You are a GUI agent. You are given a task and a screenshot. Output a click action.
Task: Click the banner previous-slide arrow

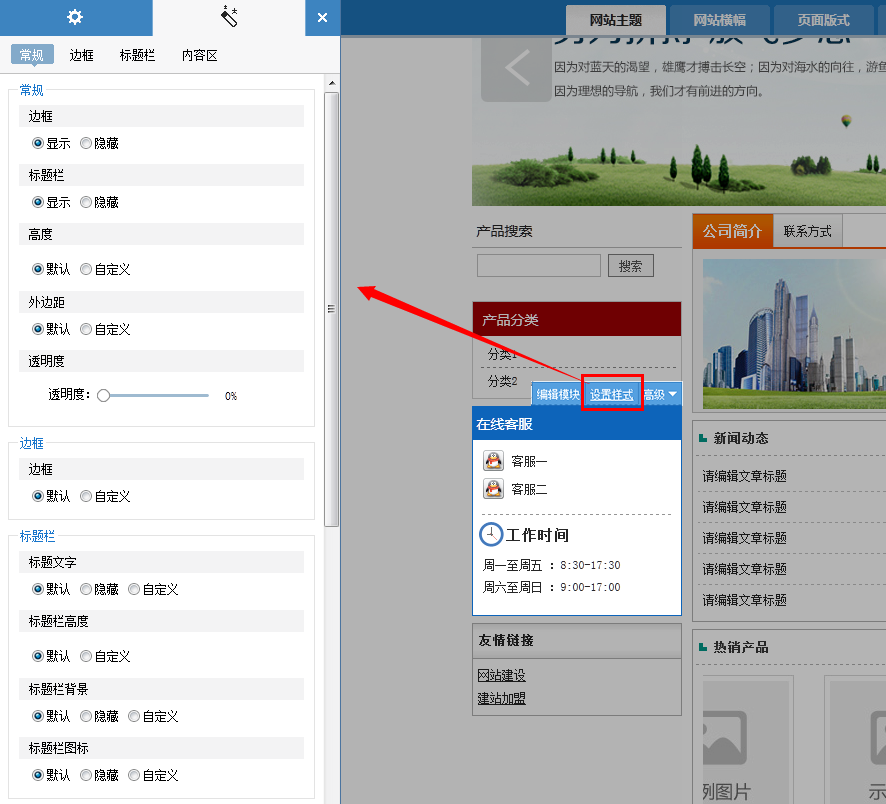[x=516, y=68]
